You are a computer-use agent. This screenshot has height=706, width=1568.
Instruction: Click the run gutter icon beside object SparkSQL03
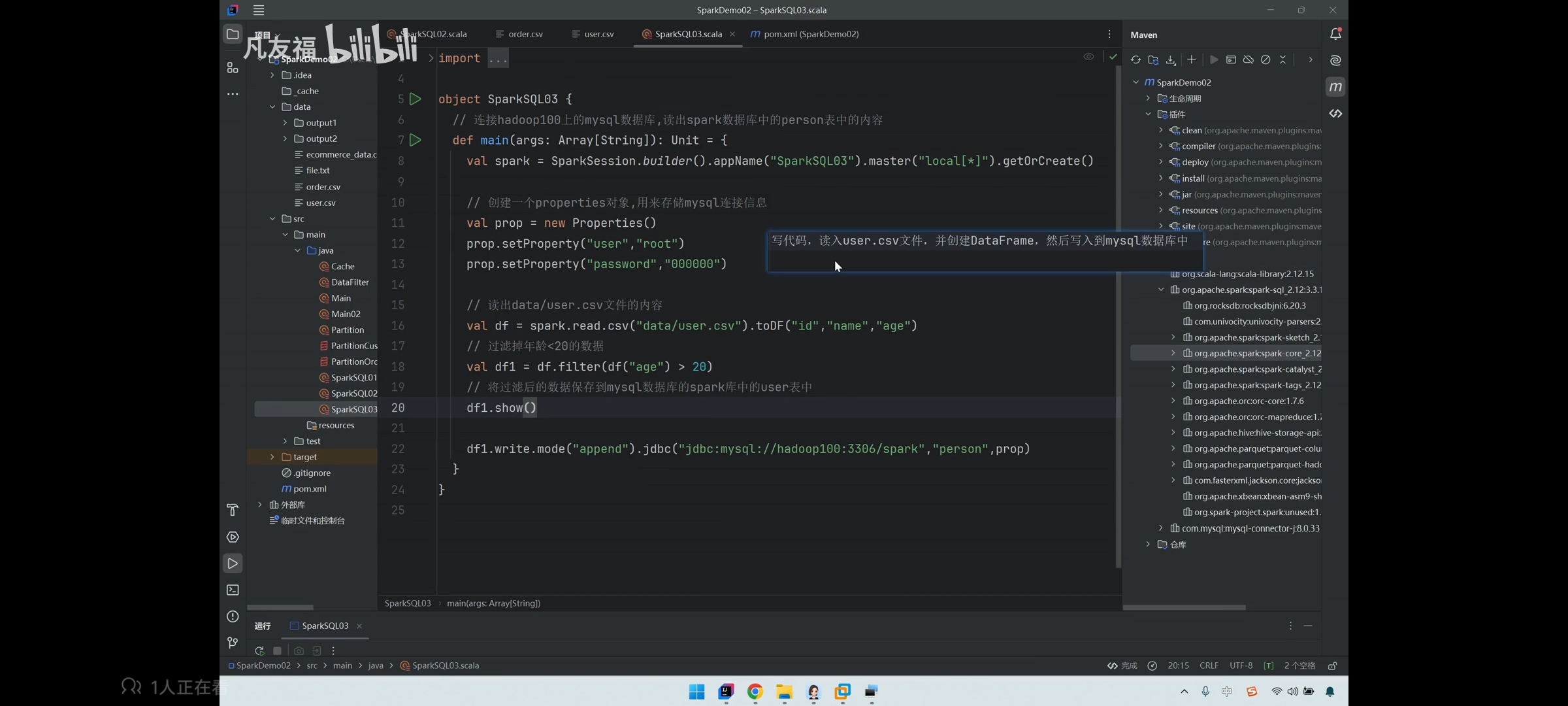415,99
